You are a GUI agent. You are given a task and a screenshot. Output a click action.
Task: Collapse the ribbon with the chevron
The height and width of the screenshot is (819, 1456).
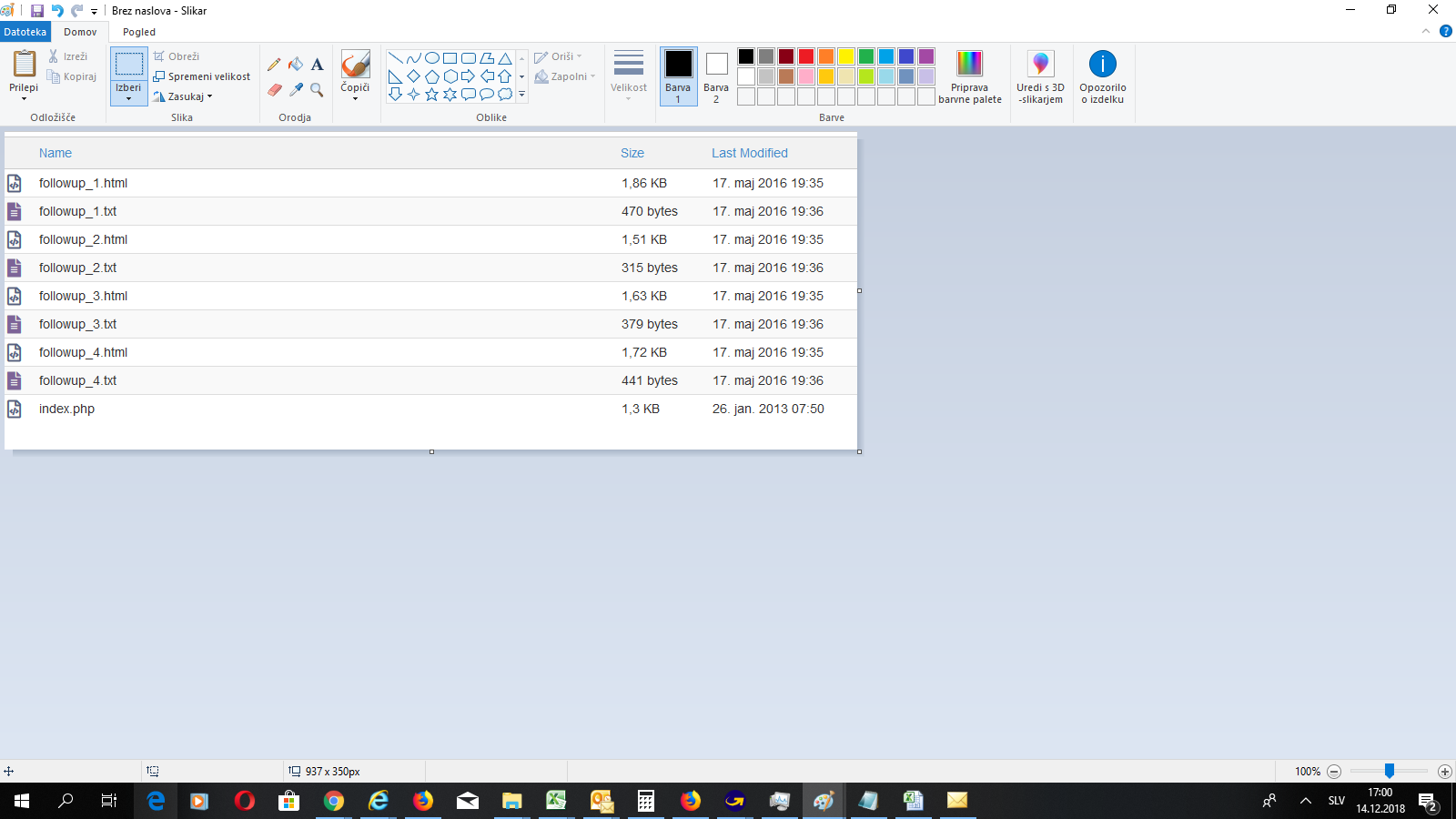coord(1426,31)
